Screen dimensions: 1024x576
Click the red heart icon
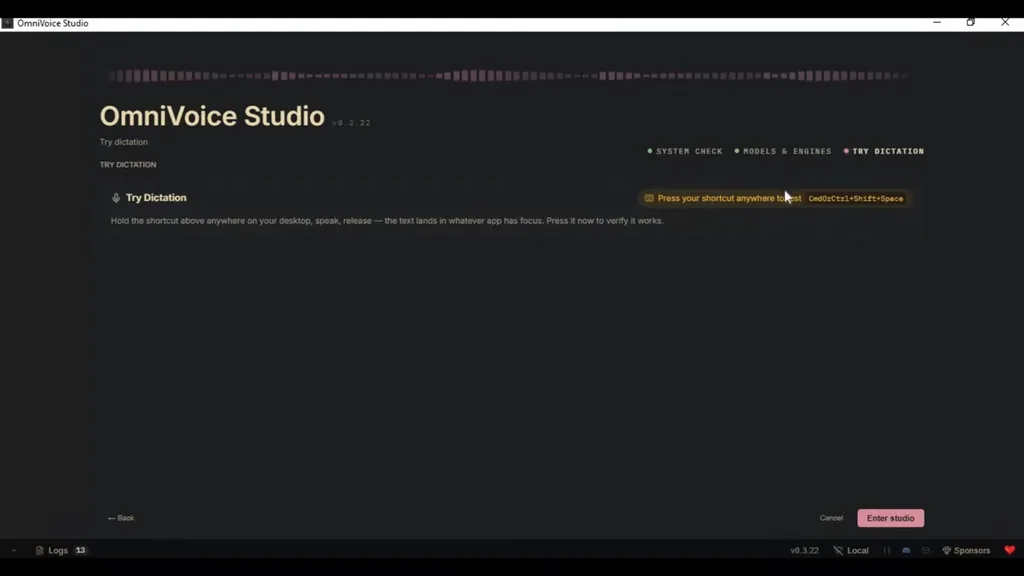click(1009, 551)
